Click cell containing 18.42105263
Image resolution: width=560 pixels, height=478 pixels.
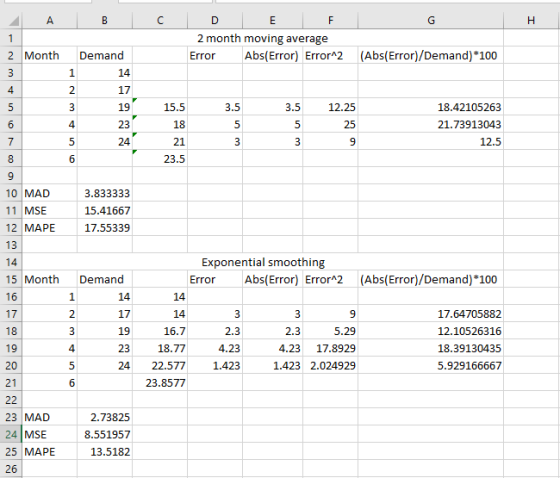(x=431, y=107)
